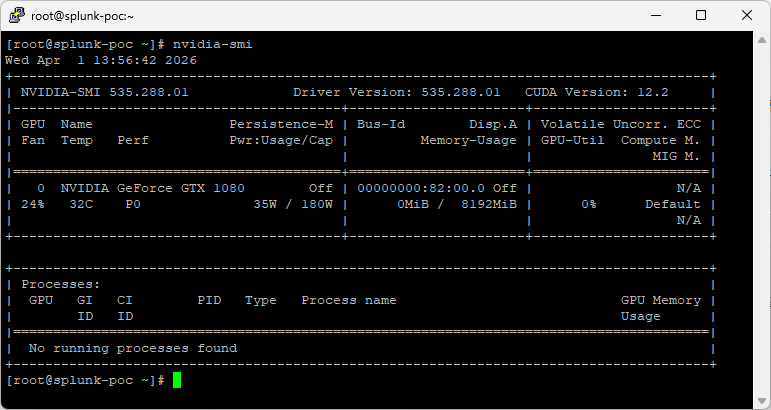771x410 pixels.
Task: Click the 'No running processes found' message
Action: [133, 349]
